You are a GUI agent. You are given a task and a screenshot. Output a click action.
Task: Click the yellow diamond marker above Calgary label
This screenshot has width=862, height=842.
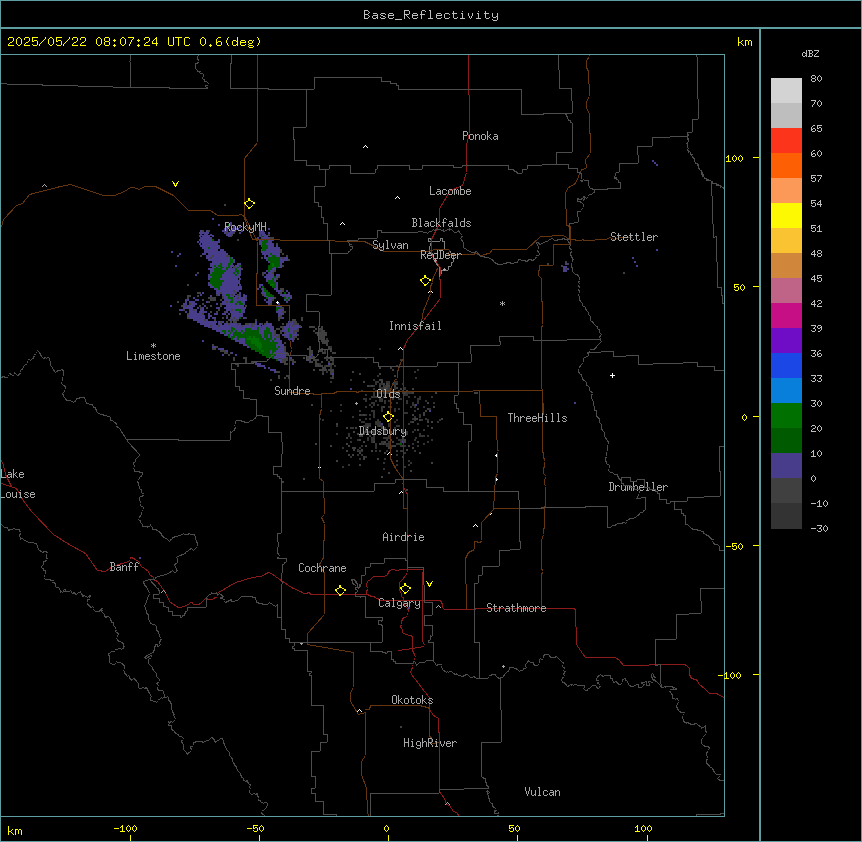[405, 589]
